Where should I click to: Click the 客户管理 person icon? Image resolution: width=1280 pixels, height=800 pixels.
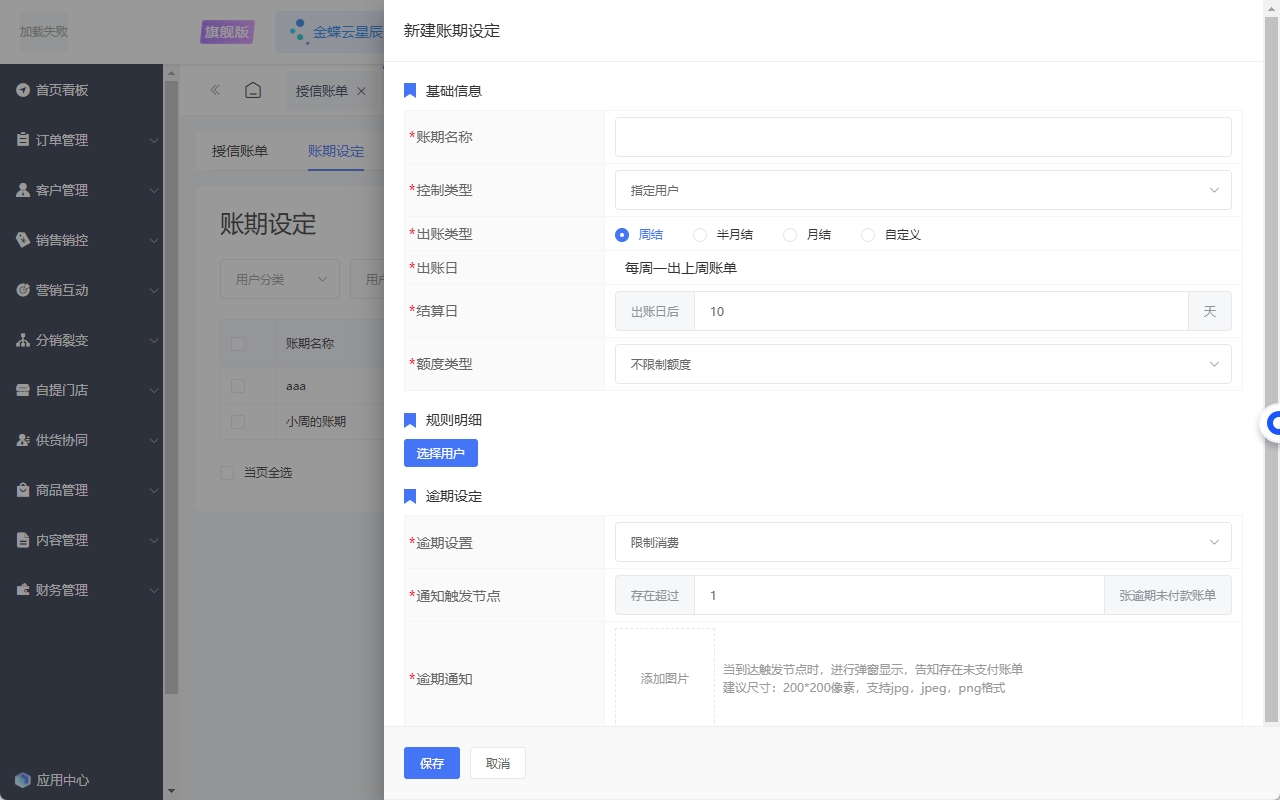pos(23,190)
